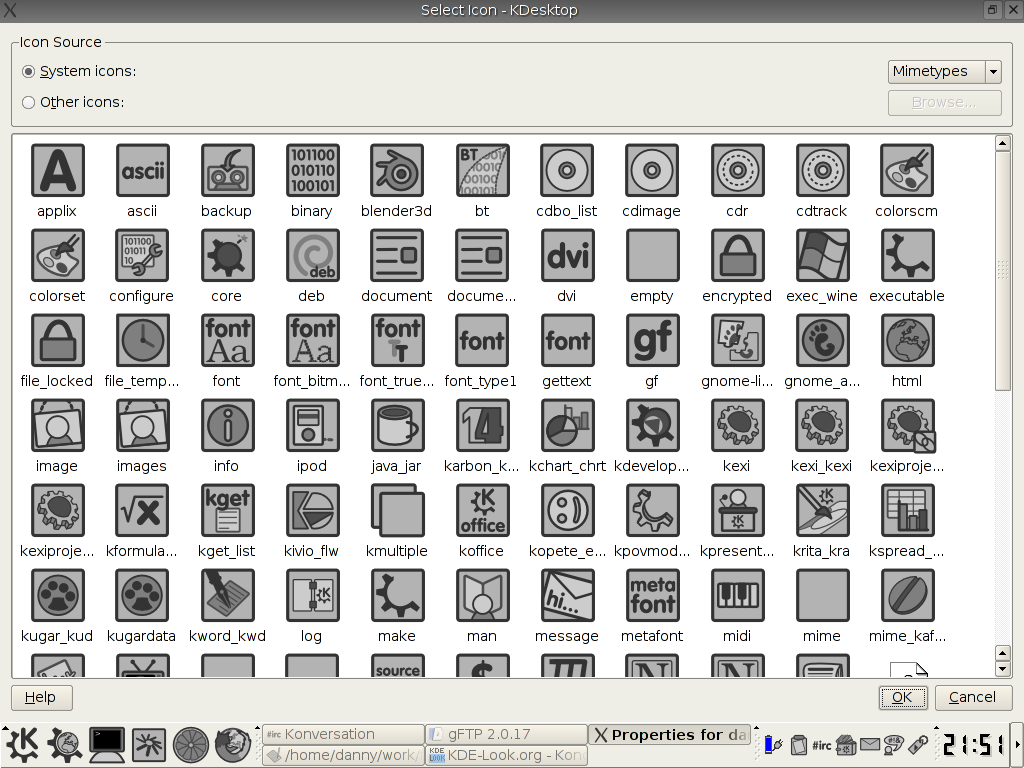The image size is (1024, 768).
Task: Select the kformula square root icon
Action: coord(142,510)
